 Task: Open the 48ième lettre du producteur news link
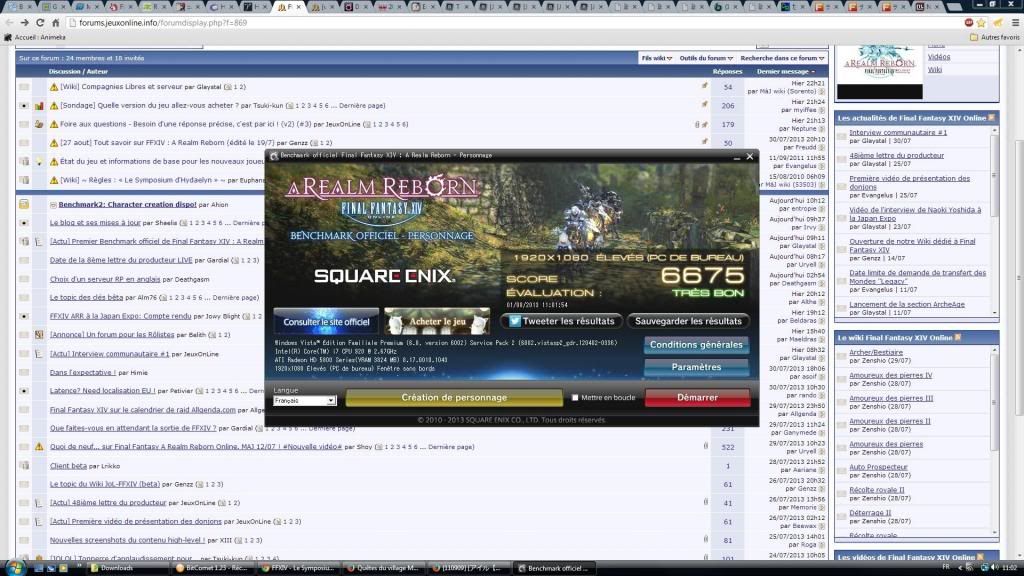[897, 155]
